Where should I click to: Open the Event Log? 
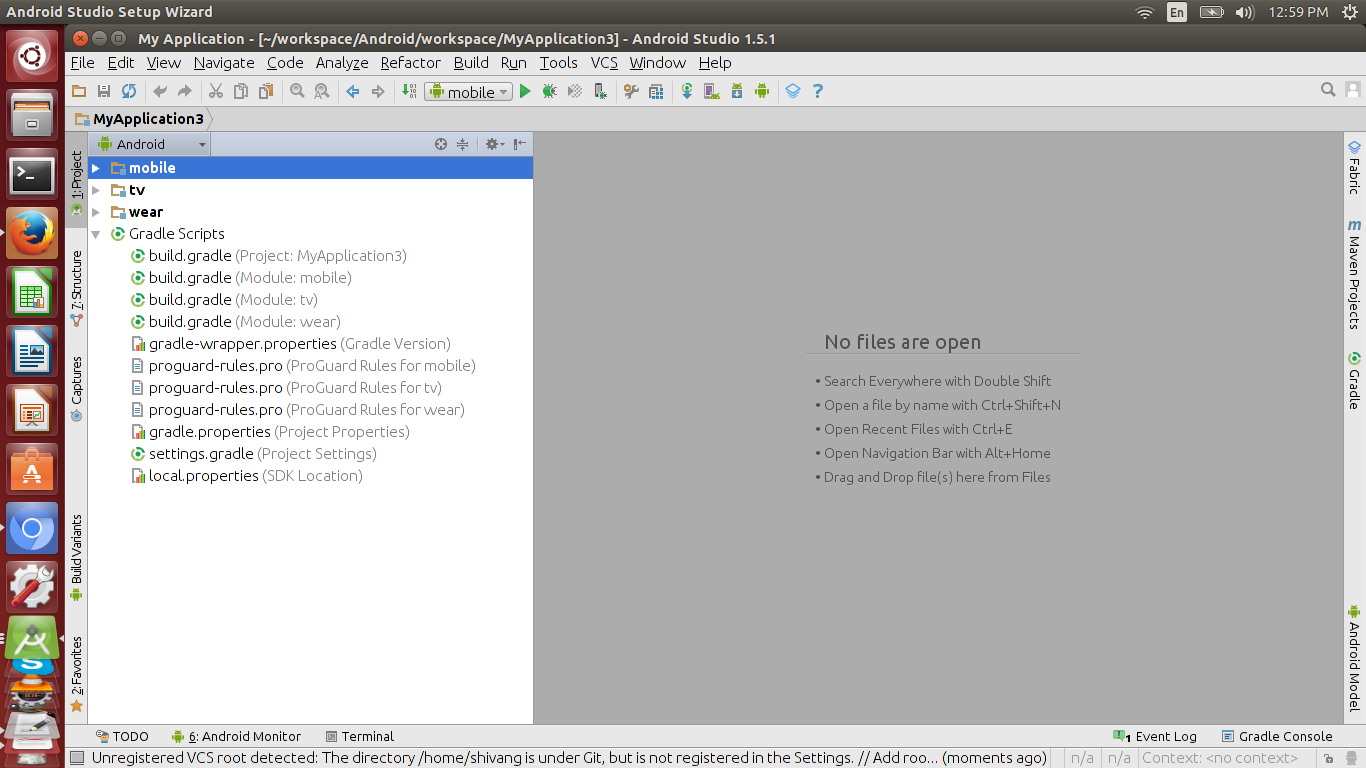[x=1155, y=736]
